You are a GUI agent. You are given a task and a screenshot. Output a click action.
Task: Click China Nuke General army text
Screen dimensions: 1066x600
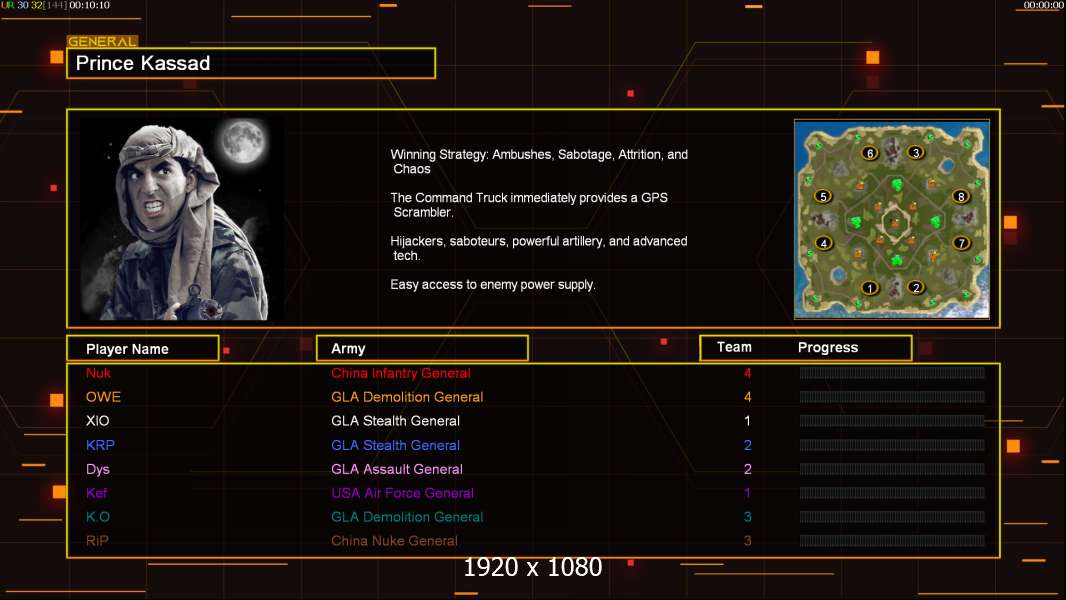point(394,541)
